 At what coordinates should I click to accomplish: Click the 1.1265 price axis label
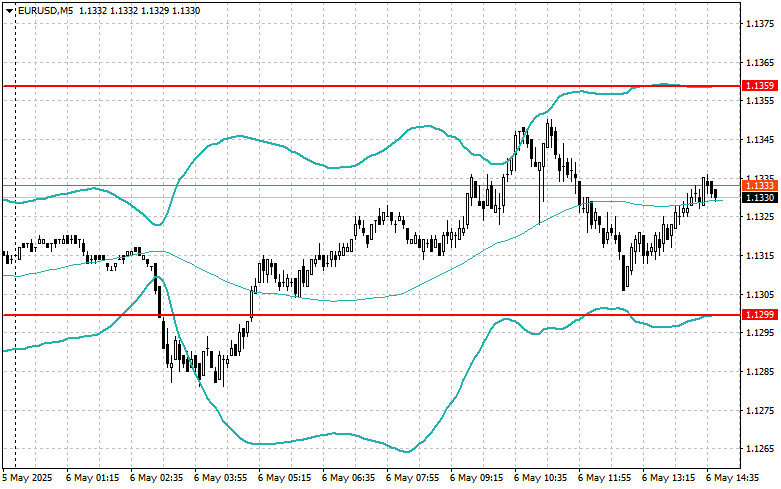pos(760,449)
